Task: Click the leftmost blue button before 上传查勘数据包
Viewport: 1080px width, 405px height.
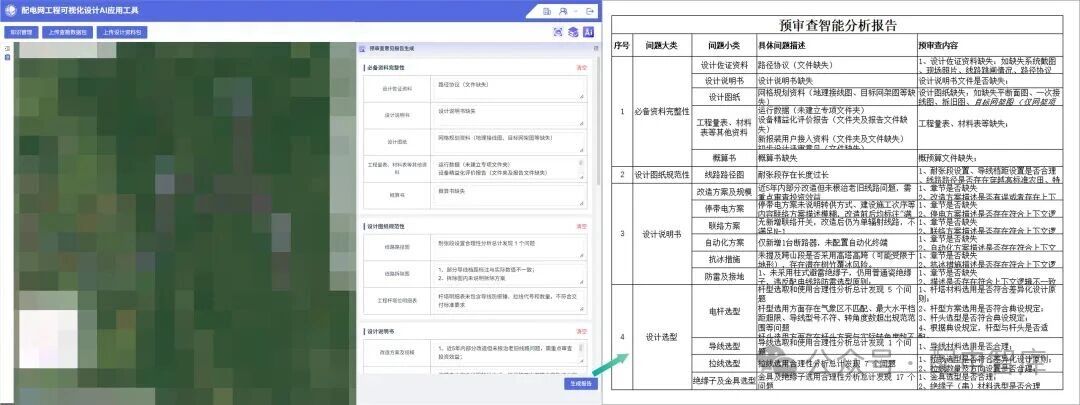Action: [x=19, y=32]
